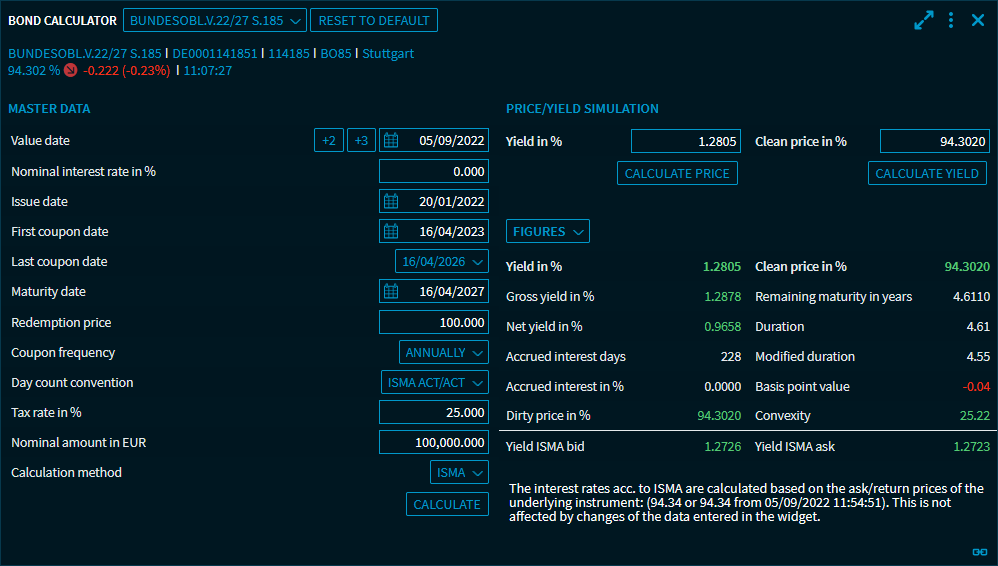Expand the FIGURES dropdown
Viewport: 998px width, 566px height.
548,232
